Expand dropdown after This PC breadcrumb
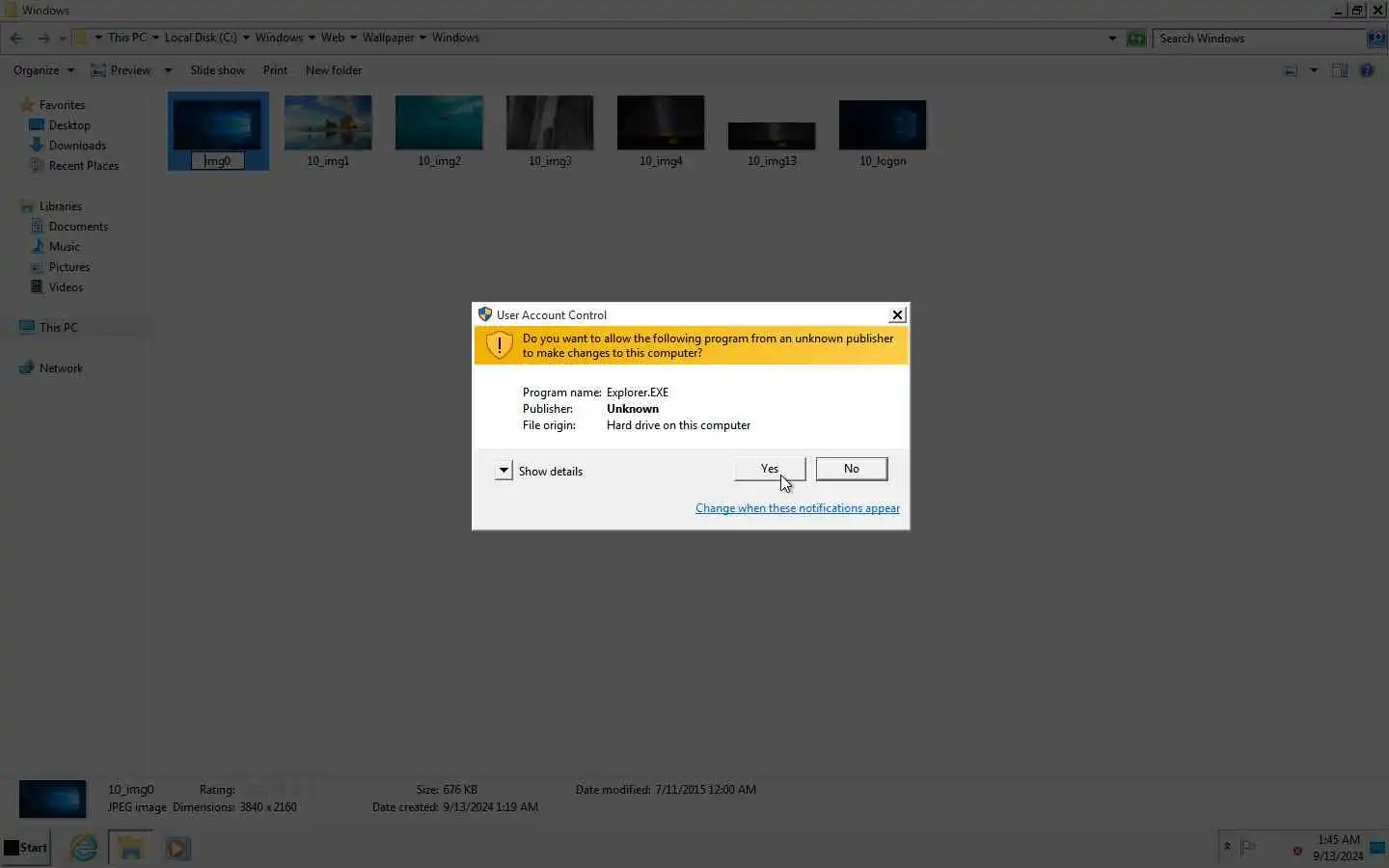1389x868 pixels. [155, 38]
